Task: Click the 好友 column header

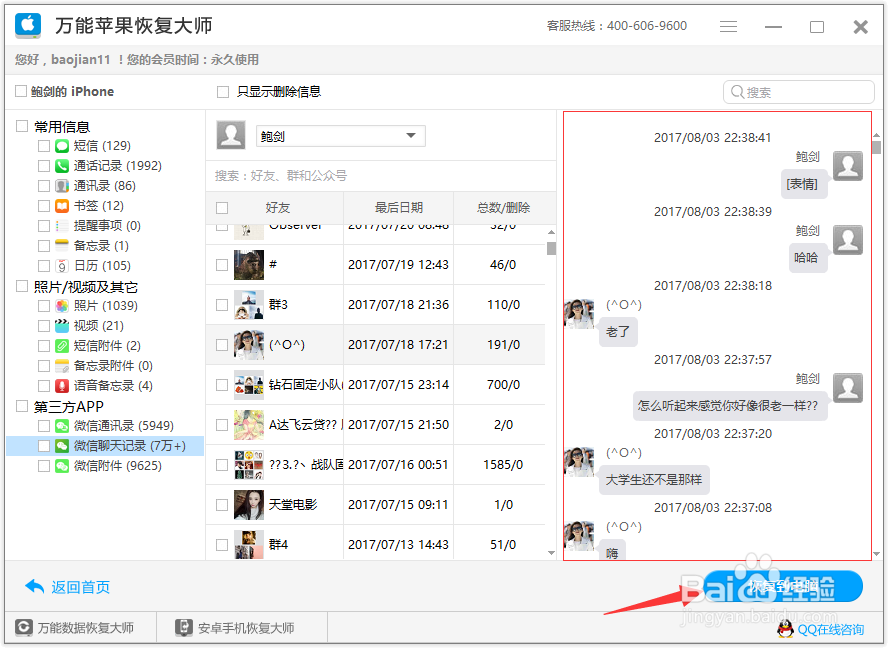Action: click(x=278, y=208)
